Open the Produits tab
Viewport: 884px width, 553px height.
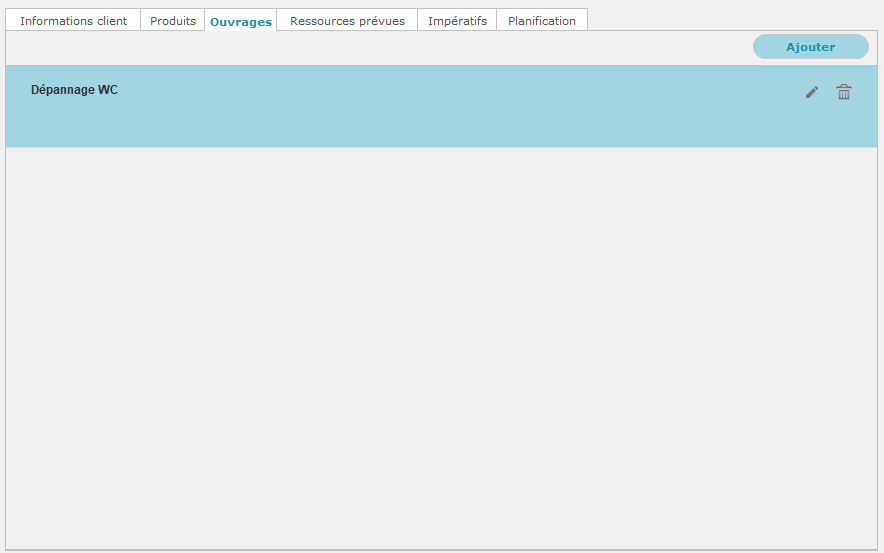coord(173,21)
